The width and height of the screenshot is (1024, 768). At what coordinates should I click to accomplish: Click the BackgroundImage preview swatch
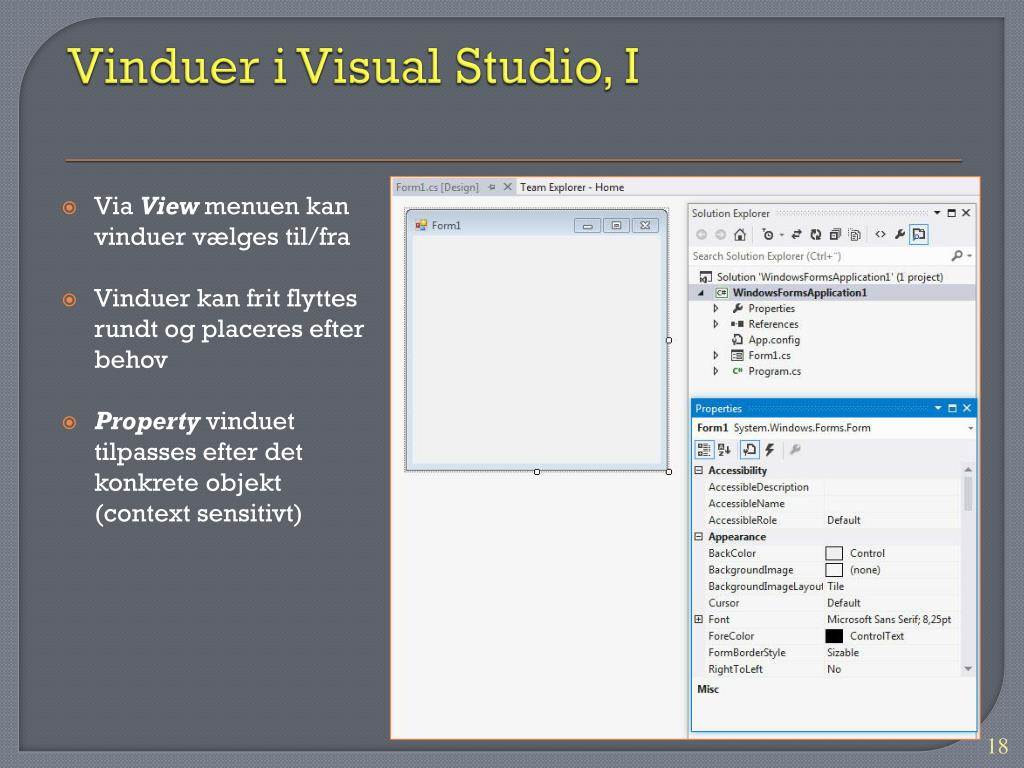click(834, 570)
